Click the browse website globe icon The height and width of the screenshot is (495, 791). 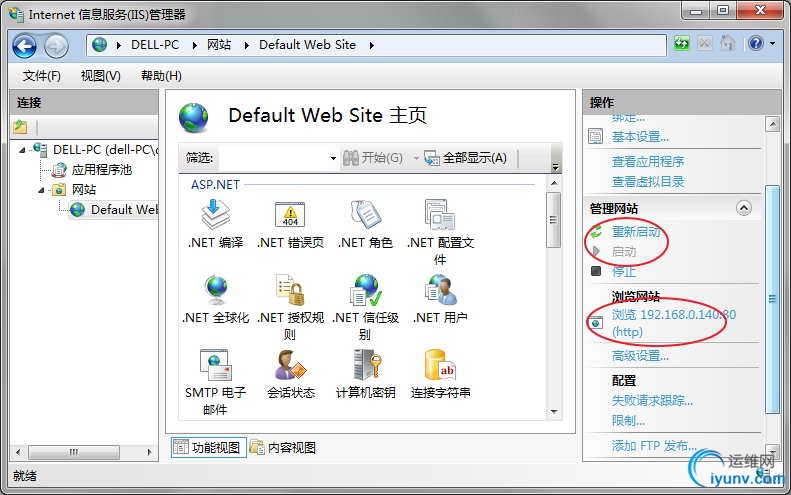(595, 322)
